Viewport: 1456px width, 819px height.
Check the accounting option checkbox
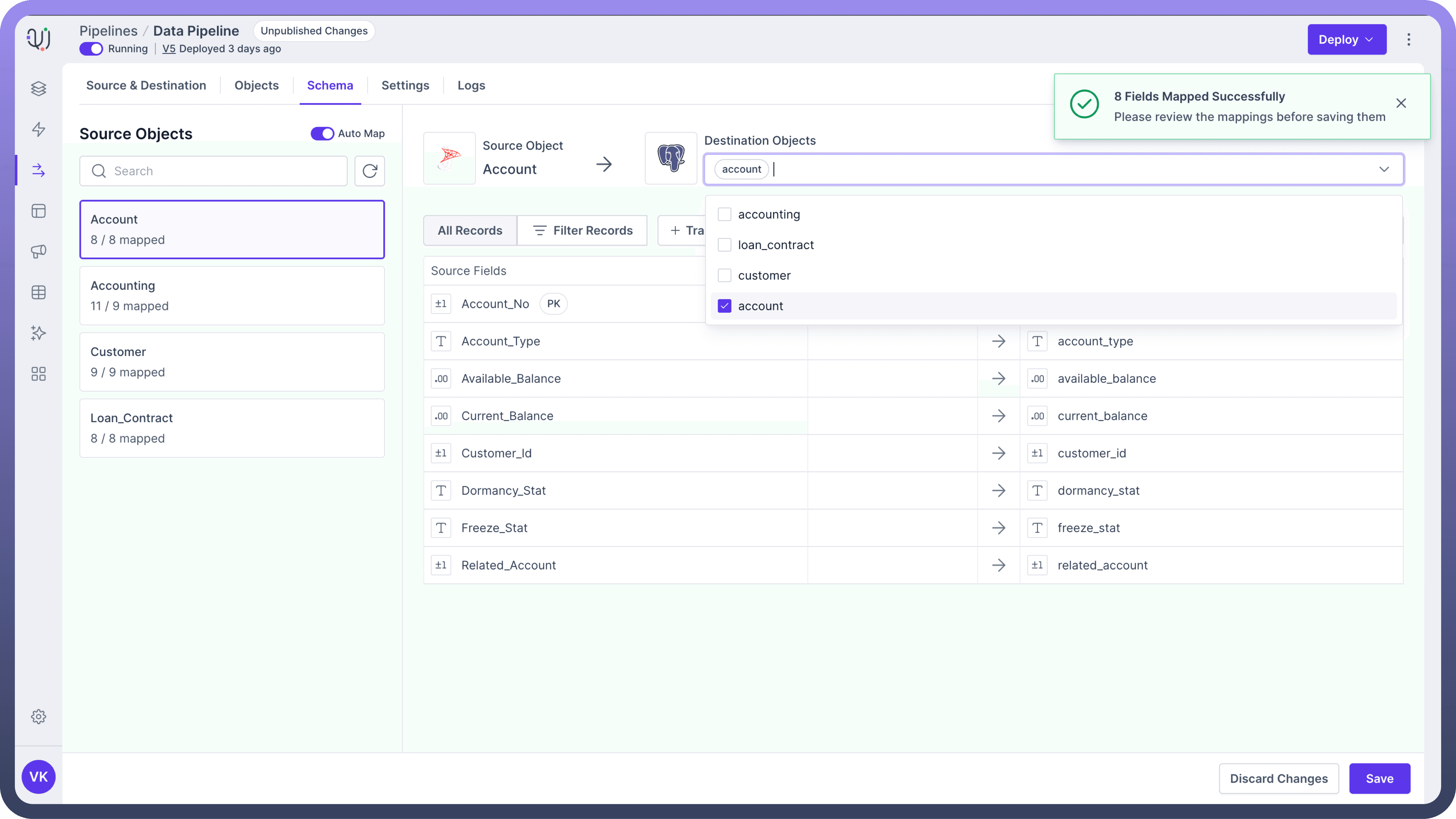coord(724,214)
